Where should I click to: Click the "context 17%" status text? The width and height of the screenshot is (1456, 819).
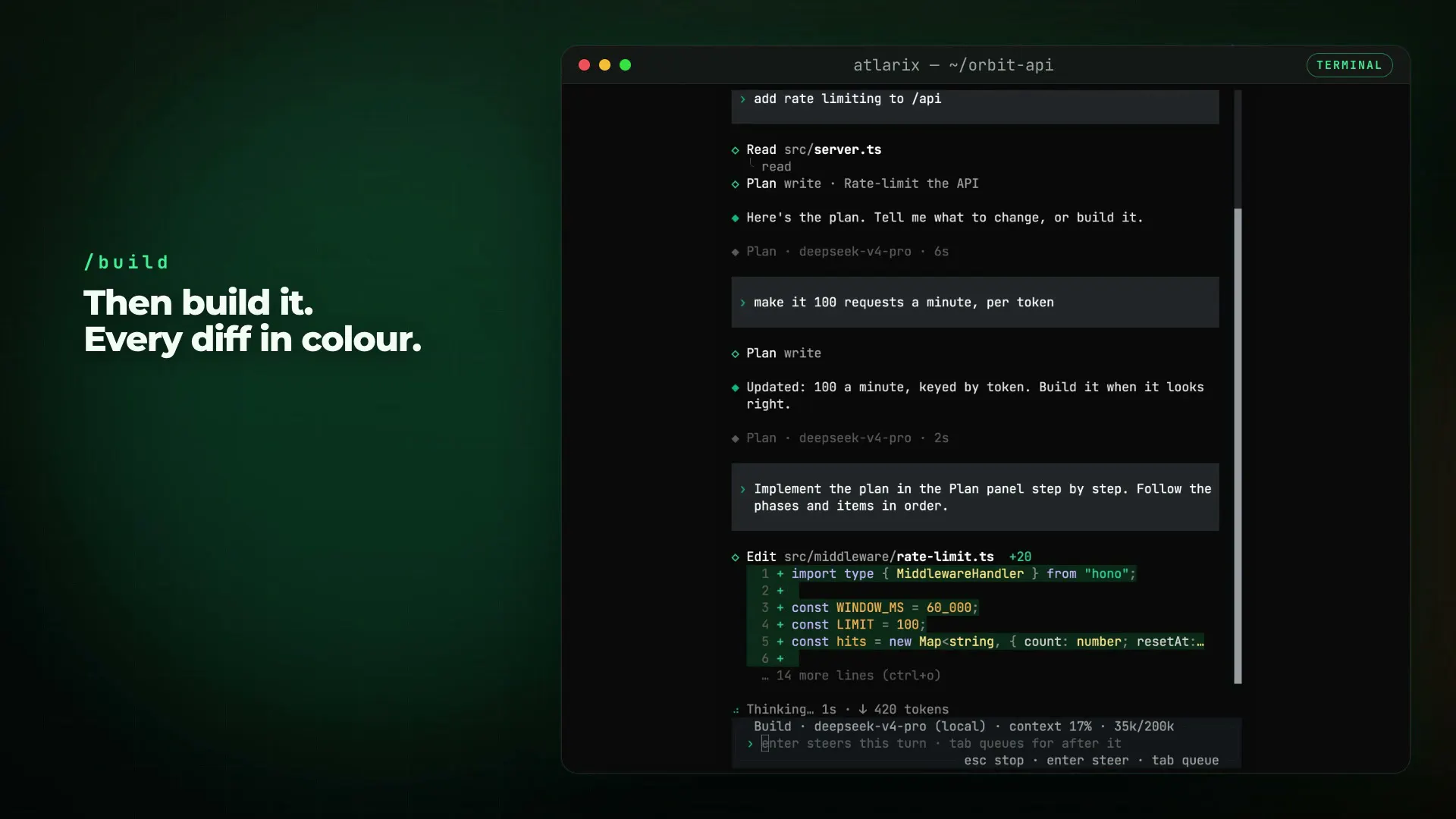click(1050, 726)
